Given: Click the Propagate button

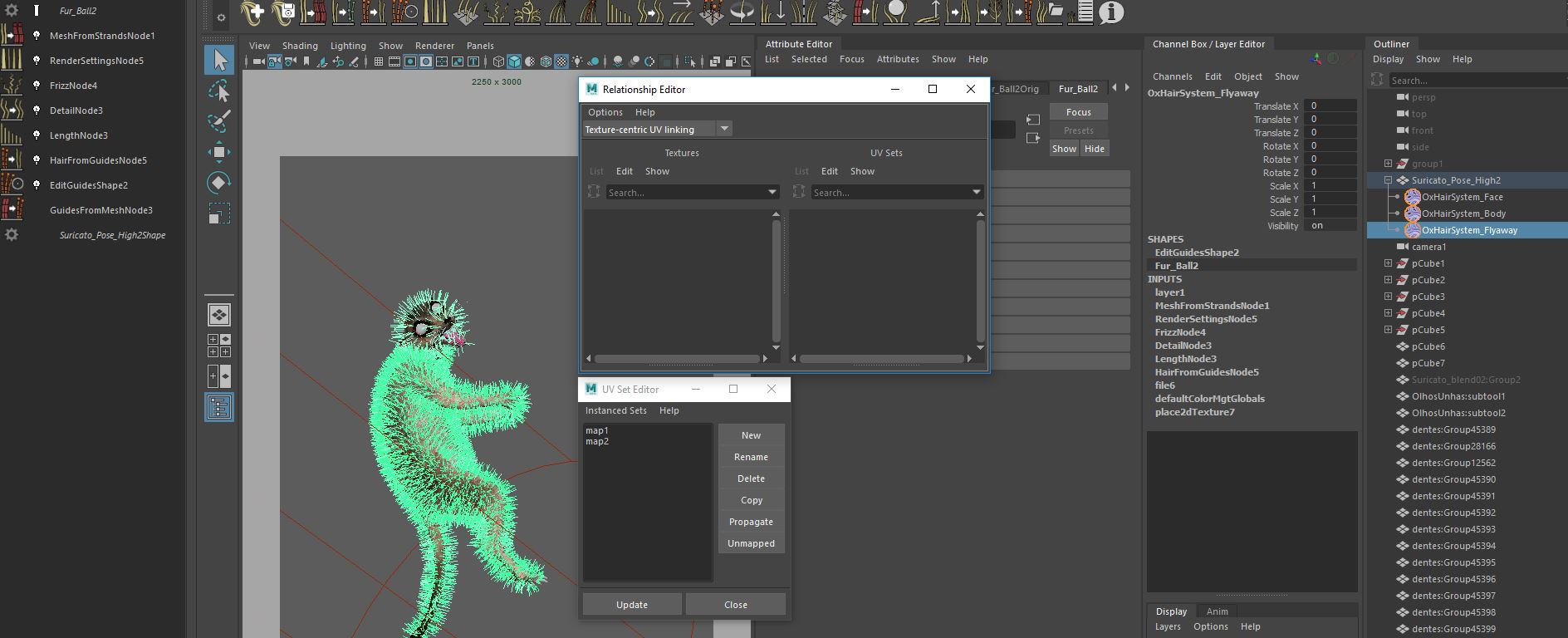Looking at the screenshot, I should click(x=751, y=522).
